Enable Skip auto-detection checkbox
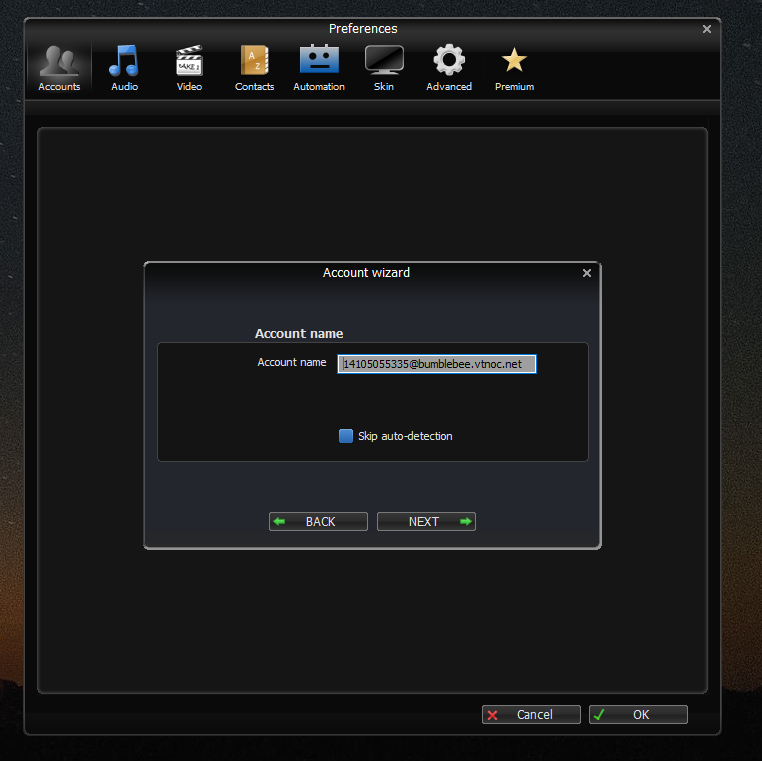The image size is (762, 761). [x=346, y=436]
